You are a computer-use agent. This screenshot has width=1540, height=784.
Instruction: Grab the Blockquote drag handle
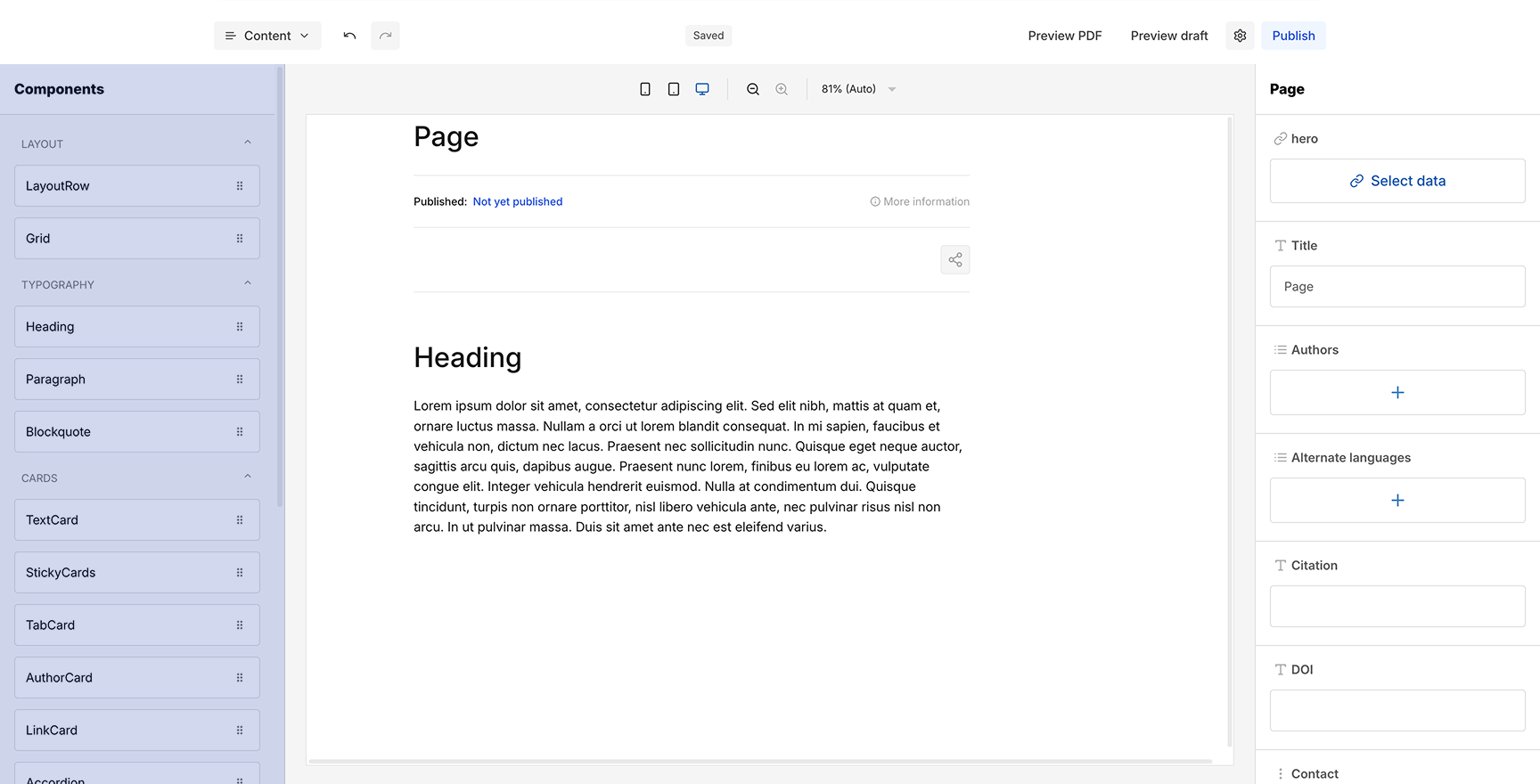pyautogui.click(x=240, y=432)
